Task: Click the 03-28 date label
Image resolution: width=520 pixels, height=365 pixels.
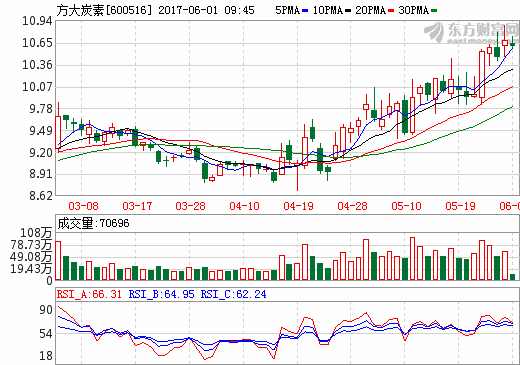Action: tap(190, 206)
